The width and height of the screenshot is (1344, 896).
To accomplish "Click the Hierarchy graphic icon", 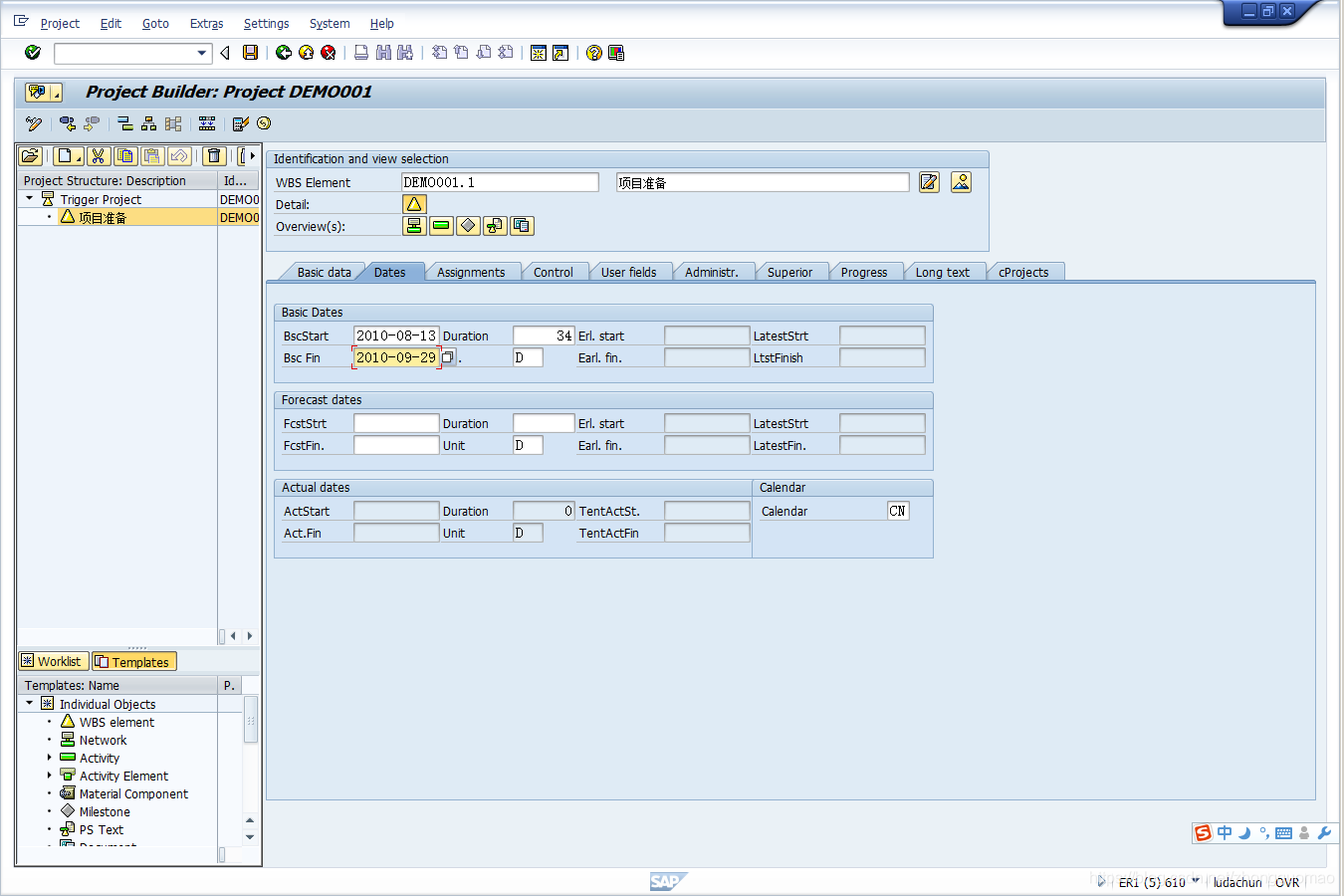I will [x=148, y=123].
